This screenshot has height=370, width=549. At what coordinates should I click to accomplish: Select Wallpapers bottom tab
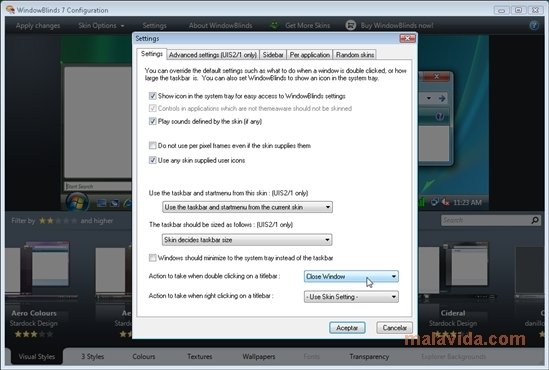(259, 357)
